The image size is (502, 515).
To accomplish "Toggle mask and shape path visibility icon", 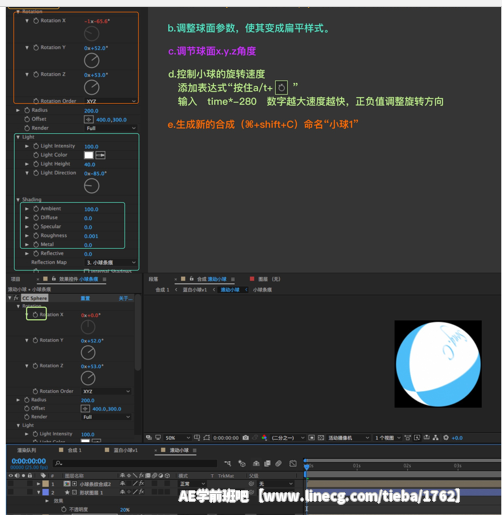I will (x=207, y=438).
